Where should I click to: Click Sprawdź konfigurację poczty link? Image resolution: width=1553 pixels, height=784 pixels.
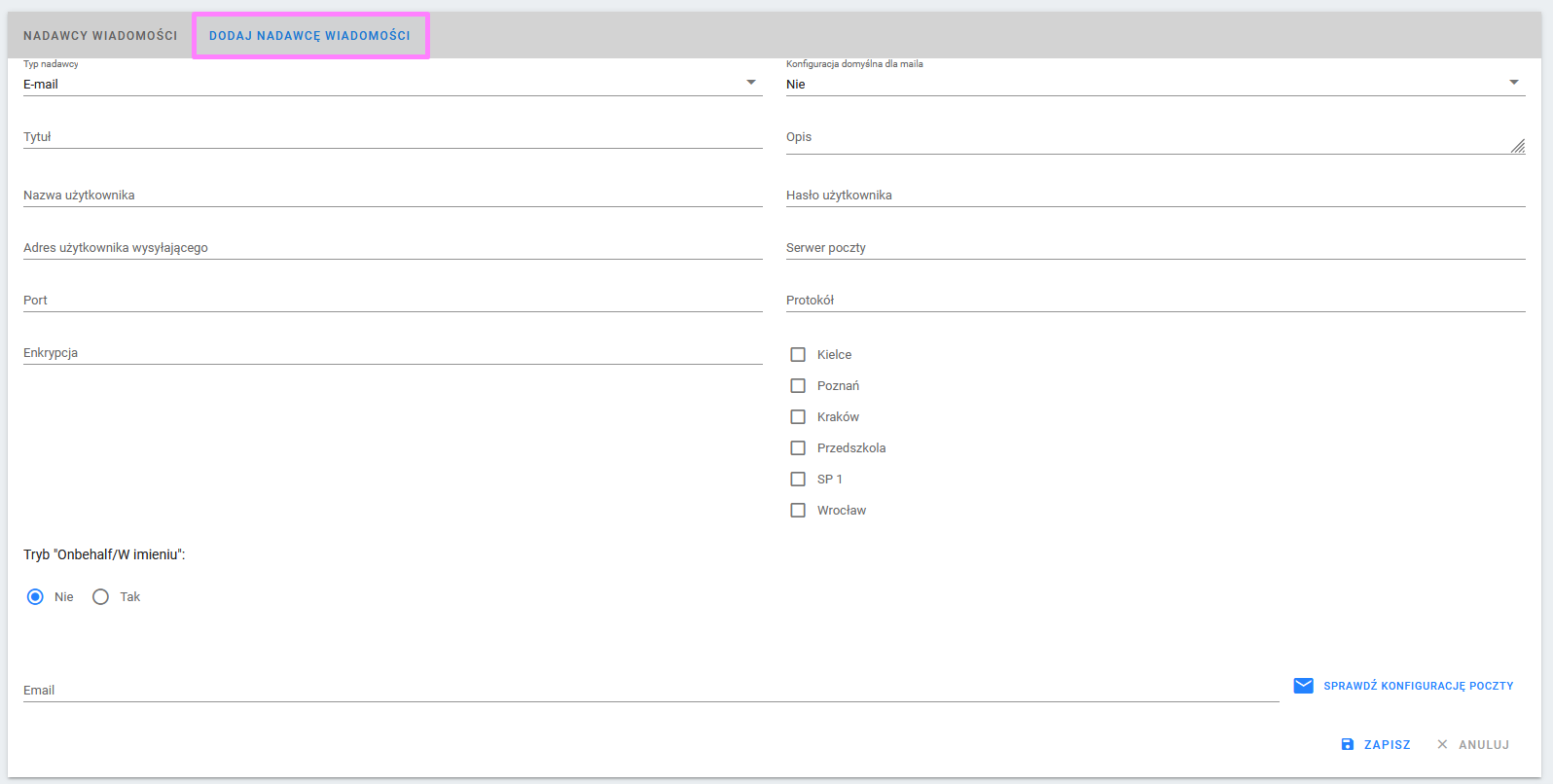tap(1418, 686)
